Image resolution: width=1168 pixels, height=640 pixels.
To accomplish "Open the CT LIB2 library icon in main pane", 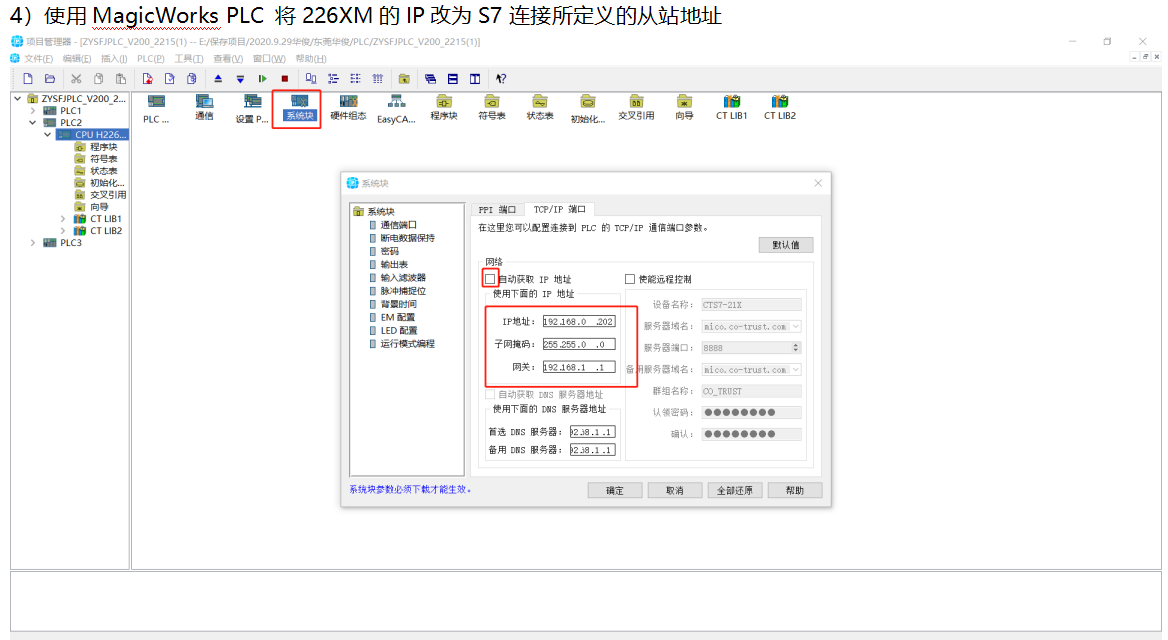I will (x=780, y=107).
